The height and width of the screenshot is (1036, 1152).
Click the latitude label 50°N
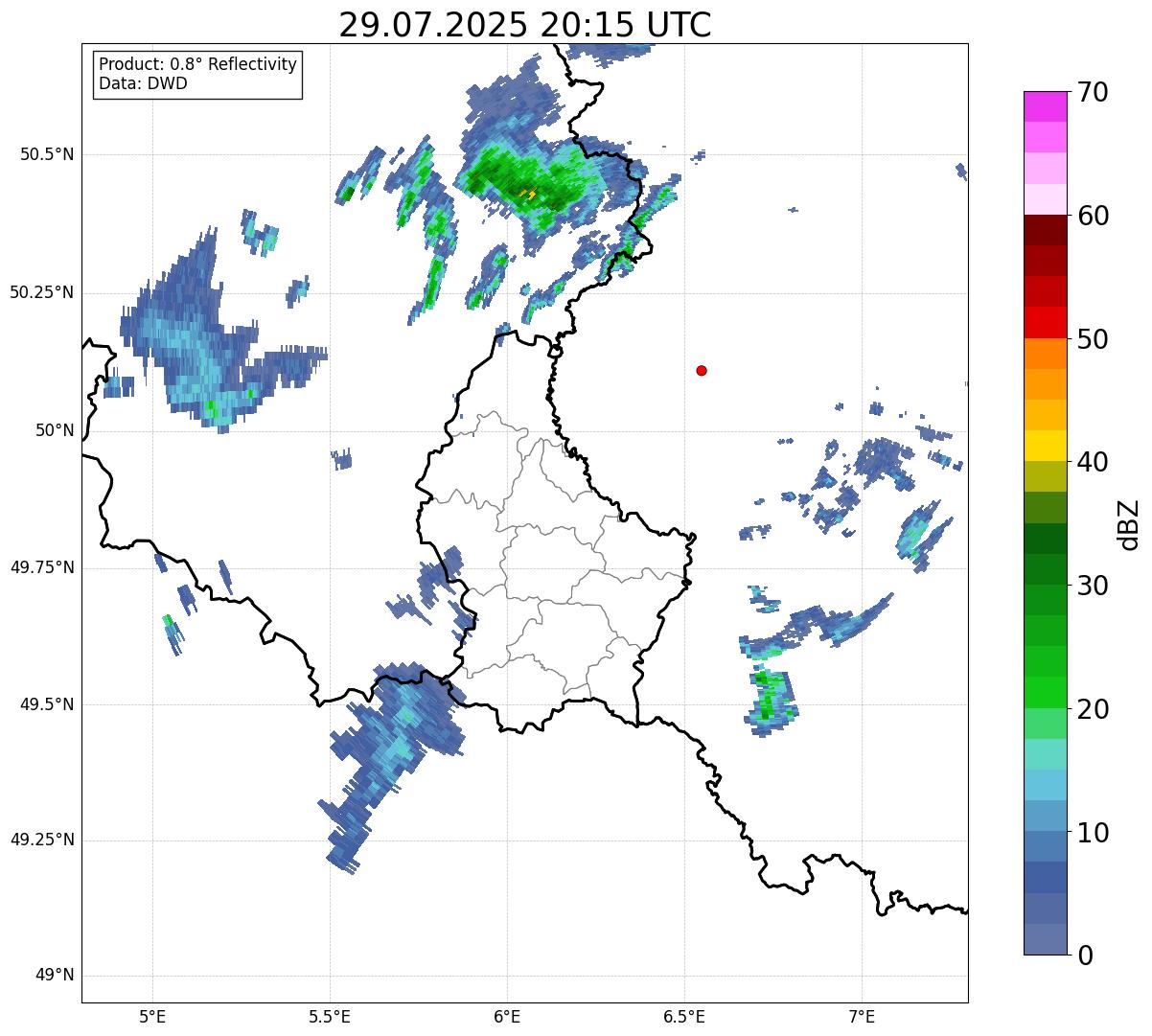tap(55, 430)
